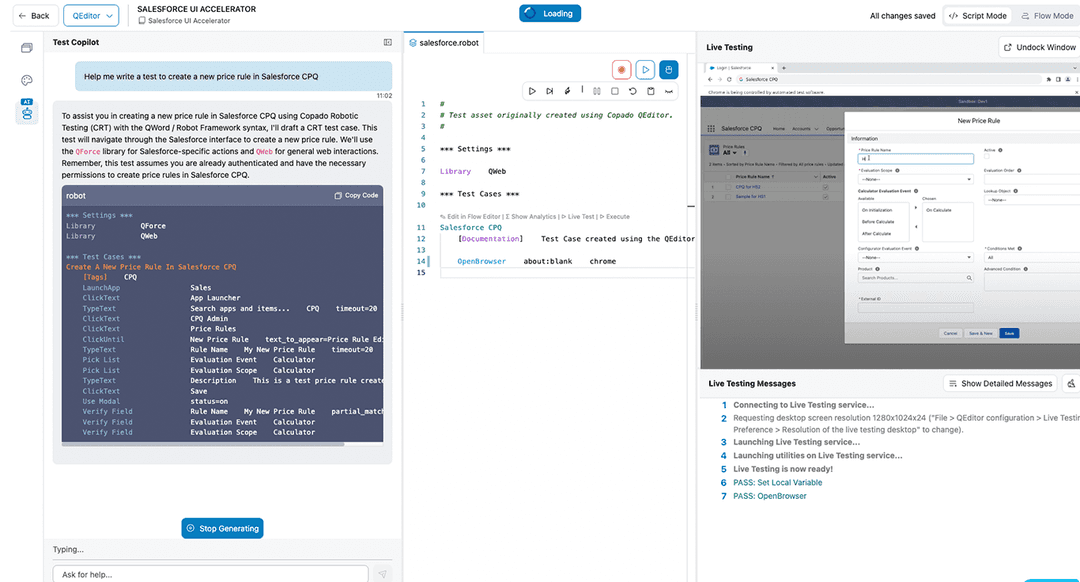Click Show Detailed Messages button
Viewport: 1080px width, 582px height.
click(999, 383)
